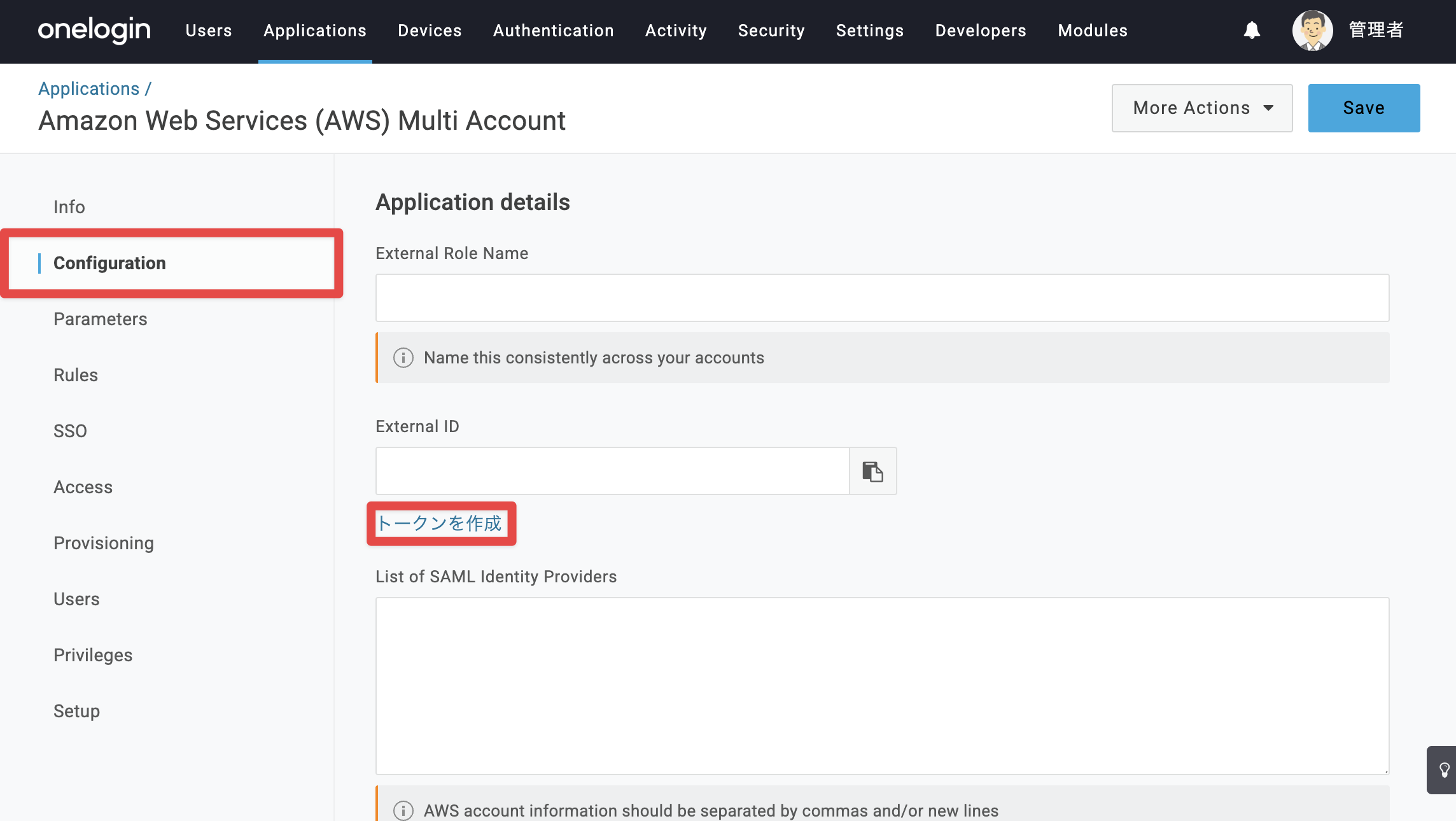Click the 'Application details' heading
Viewport: 1456px width, 821px height.
point(473,202)
